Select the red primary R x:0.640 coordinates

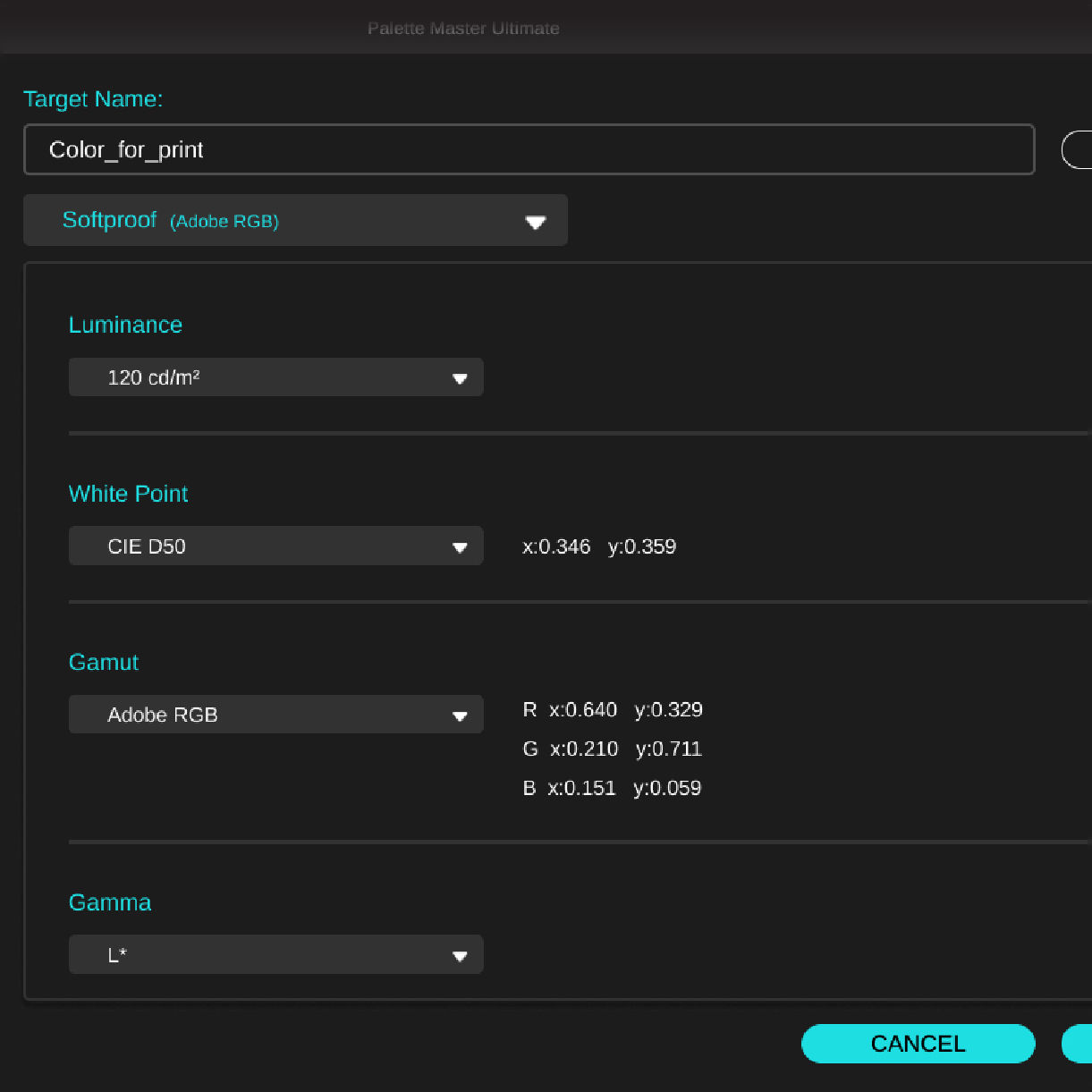[613, 710]
